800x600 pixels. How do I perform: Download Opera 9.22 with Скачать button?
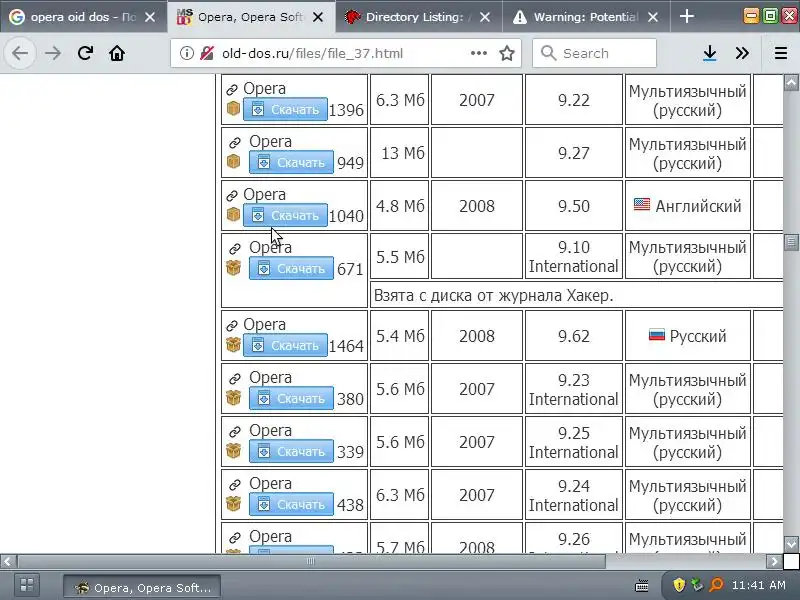(x=285, y=109)
